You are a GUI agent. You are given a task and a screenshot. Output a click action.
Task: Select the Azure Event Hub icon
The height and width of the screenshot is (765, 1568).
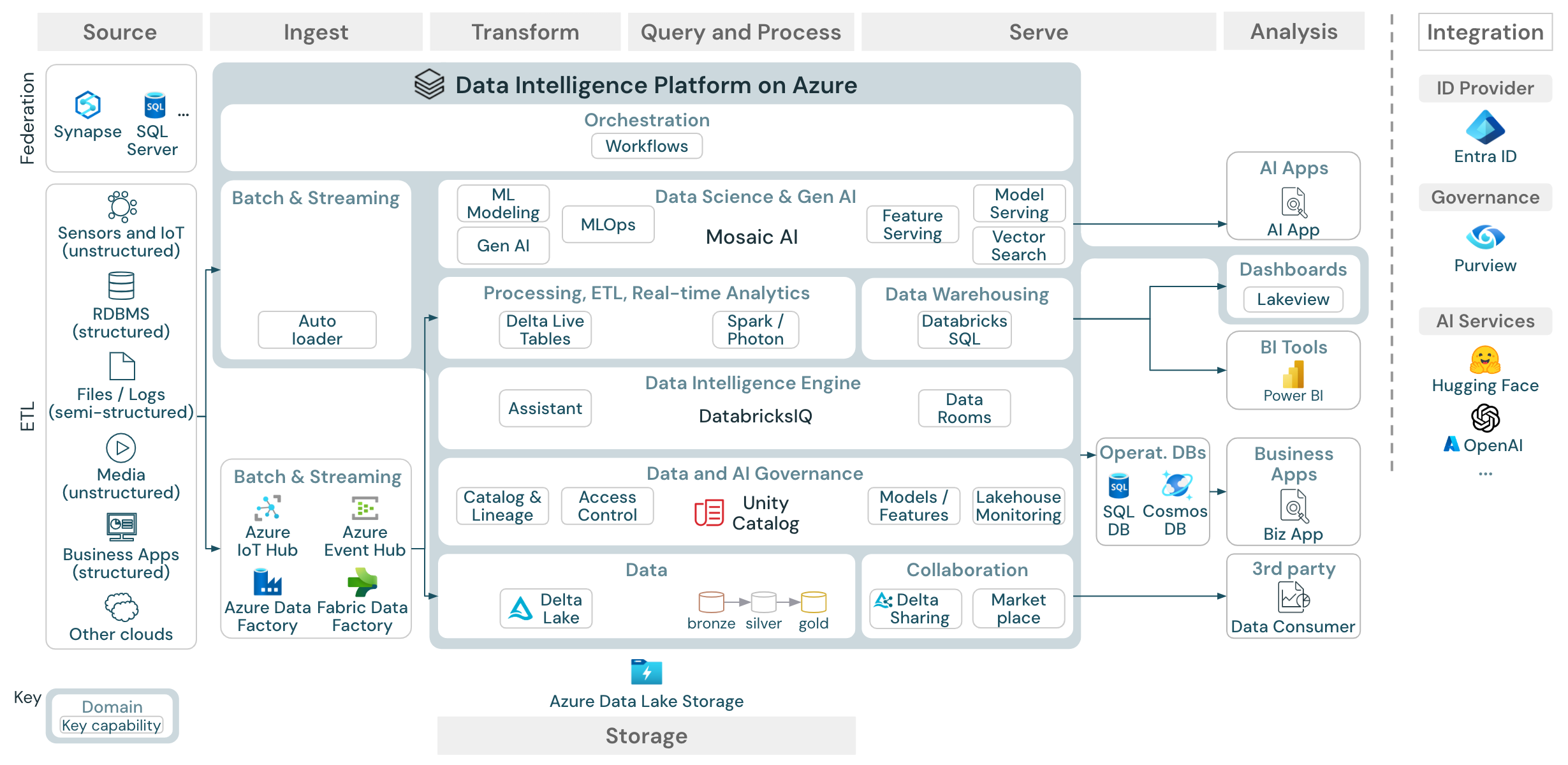(x=365, y=508)
